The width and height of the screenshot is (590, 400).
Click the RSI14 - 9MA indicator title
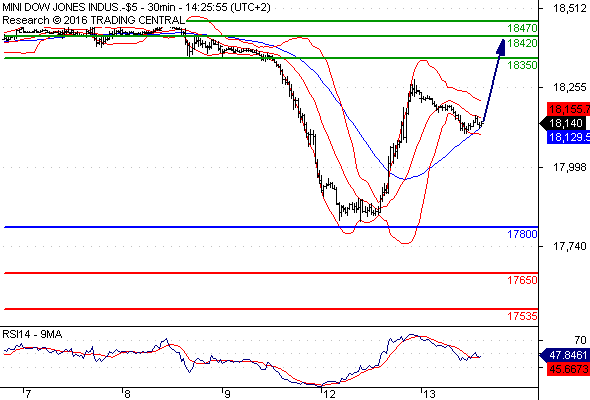point(32,334)
